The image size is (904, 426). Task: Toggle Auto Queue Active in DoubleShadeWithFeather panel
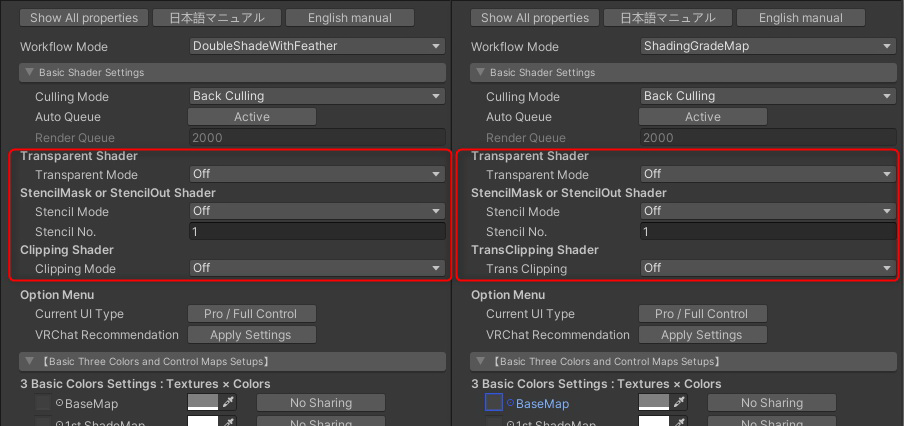[252, 117]
